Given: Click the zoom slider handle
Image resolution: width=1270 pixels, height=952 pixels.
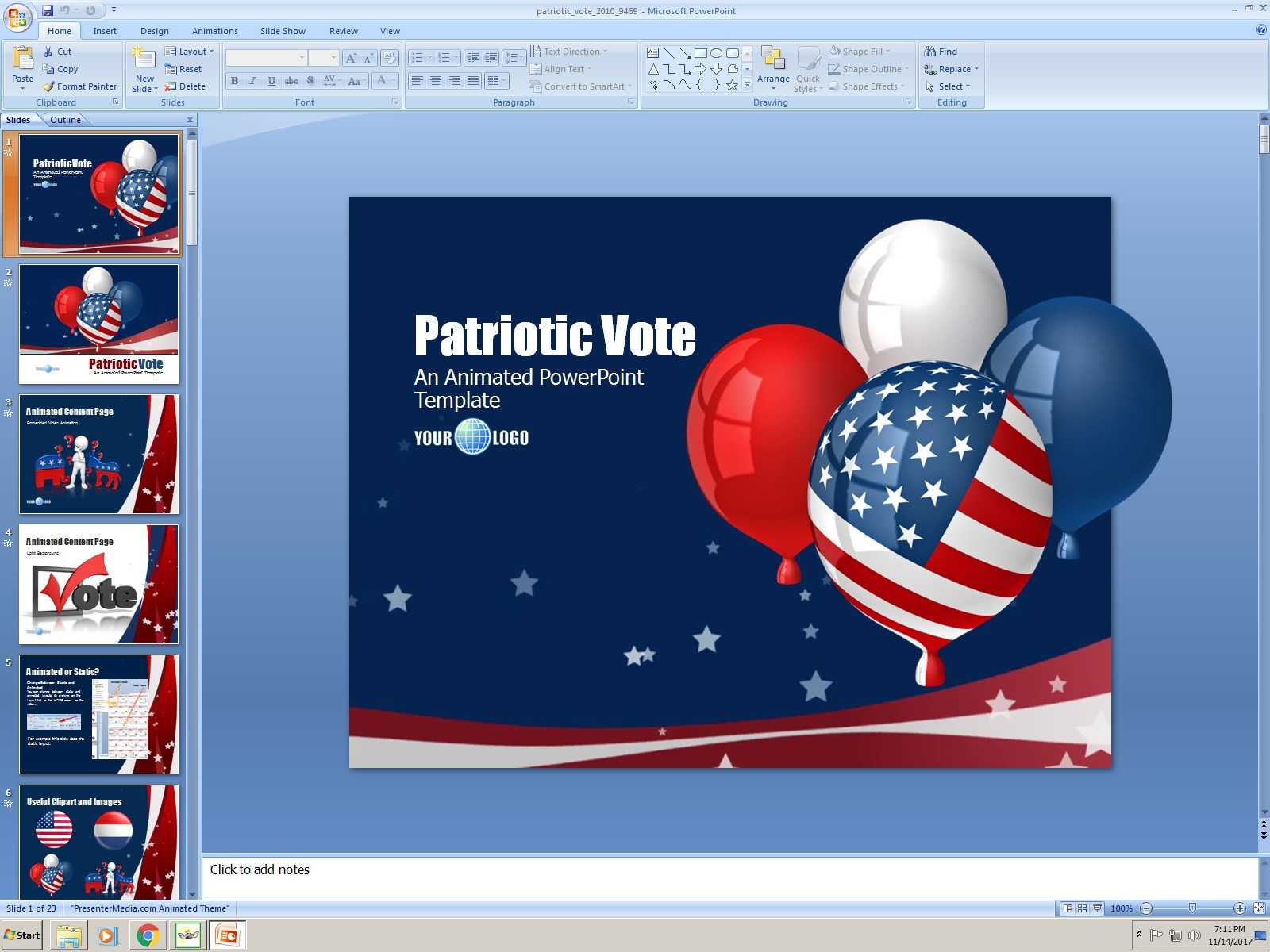Looking at the screenshot, I should click(1192, 908).
